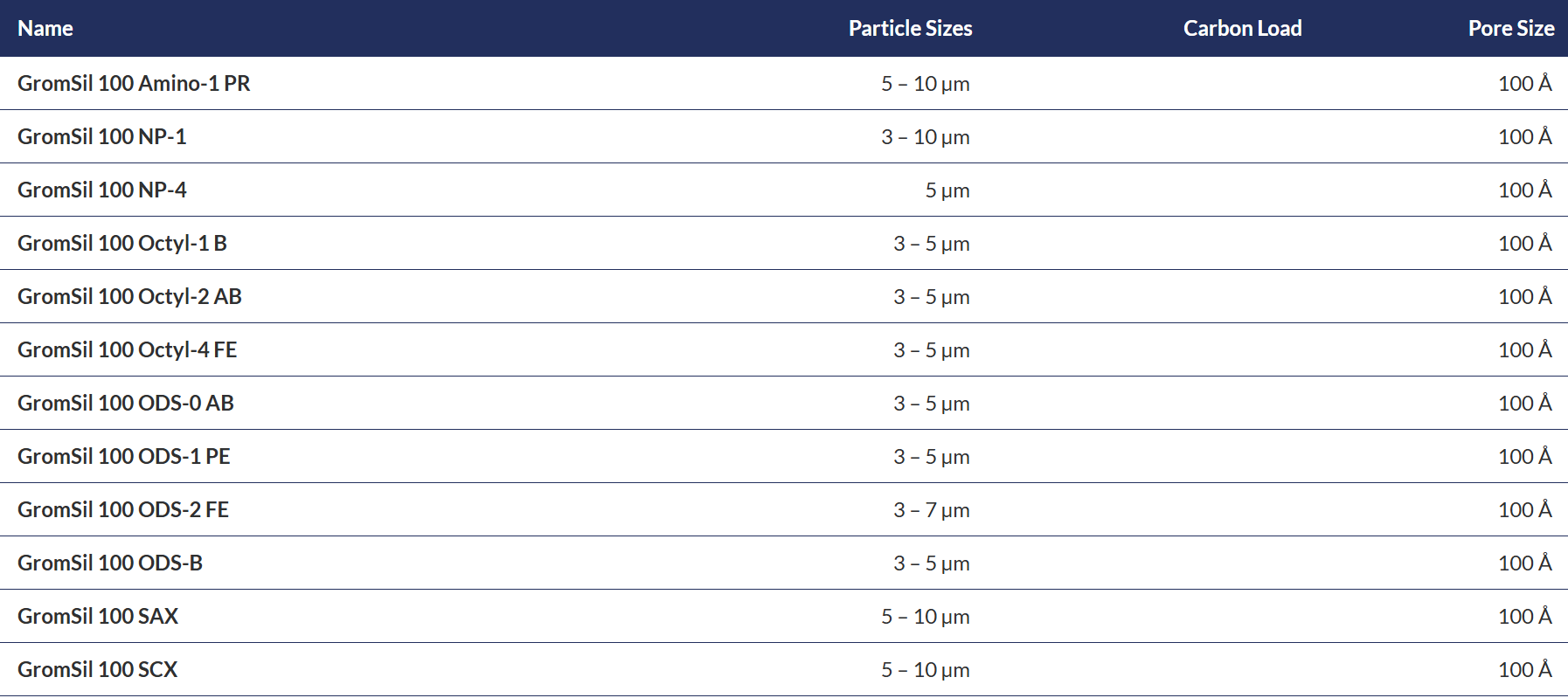Open GromSil 100 ODS-1 PE product
This screenshot has width=1568, height=698.
tap(123, 456)
